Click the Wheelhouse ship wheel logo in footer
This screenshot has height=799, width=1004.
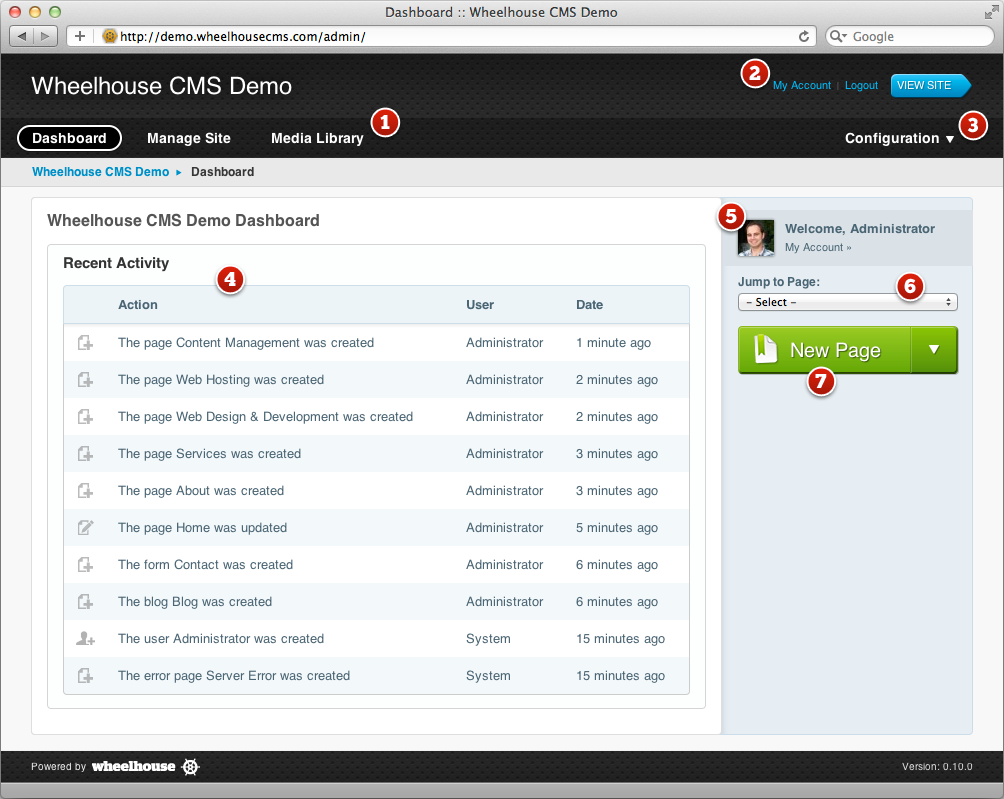coord(191,766)
